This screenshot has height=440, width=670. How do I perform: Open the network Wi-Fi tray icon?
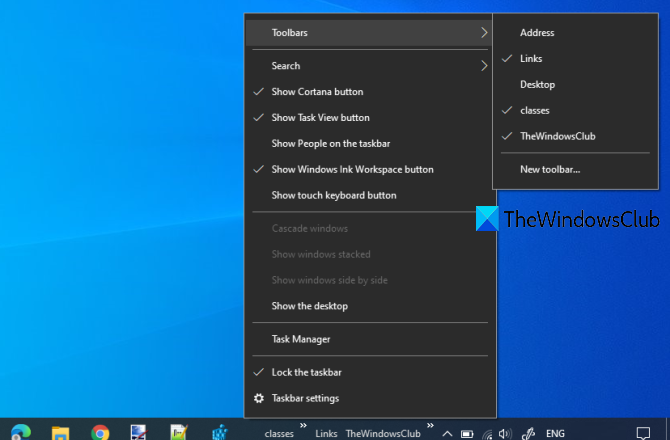click(487, 434)
